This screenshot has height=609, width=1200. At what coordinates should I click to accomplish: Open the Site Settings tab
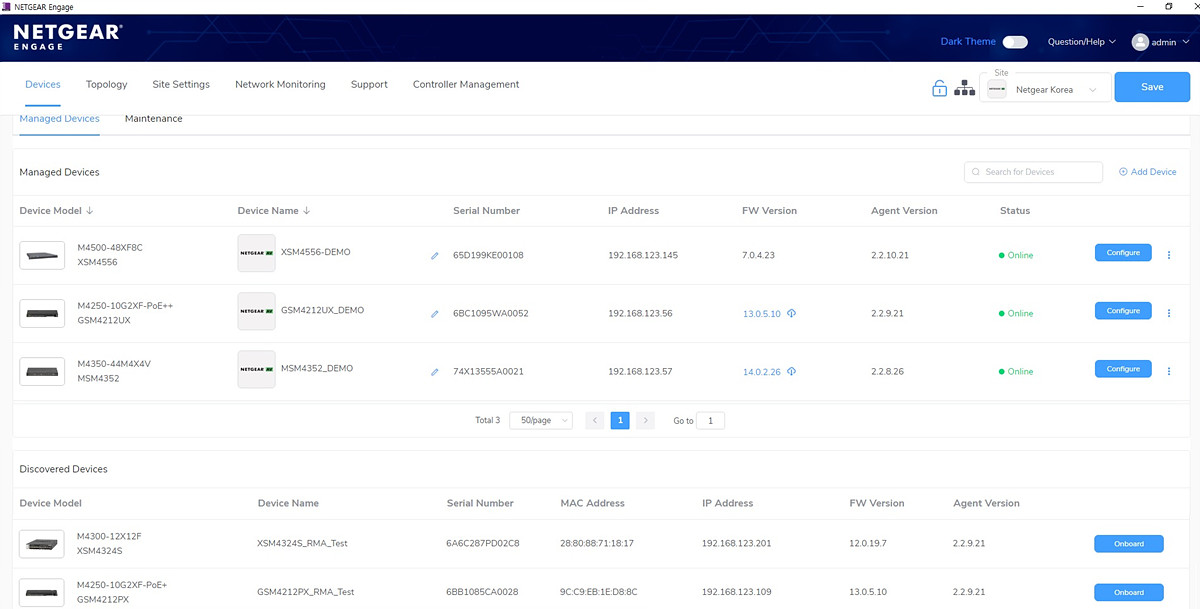point(181,85)
